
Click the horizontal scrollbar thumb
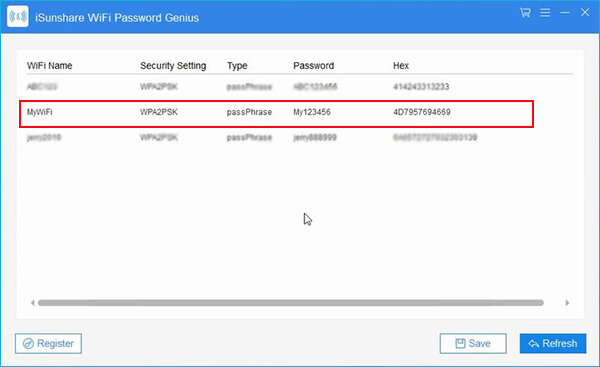point(291,303)
